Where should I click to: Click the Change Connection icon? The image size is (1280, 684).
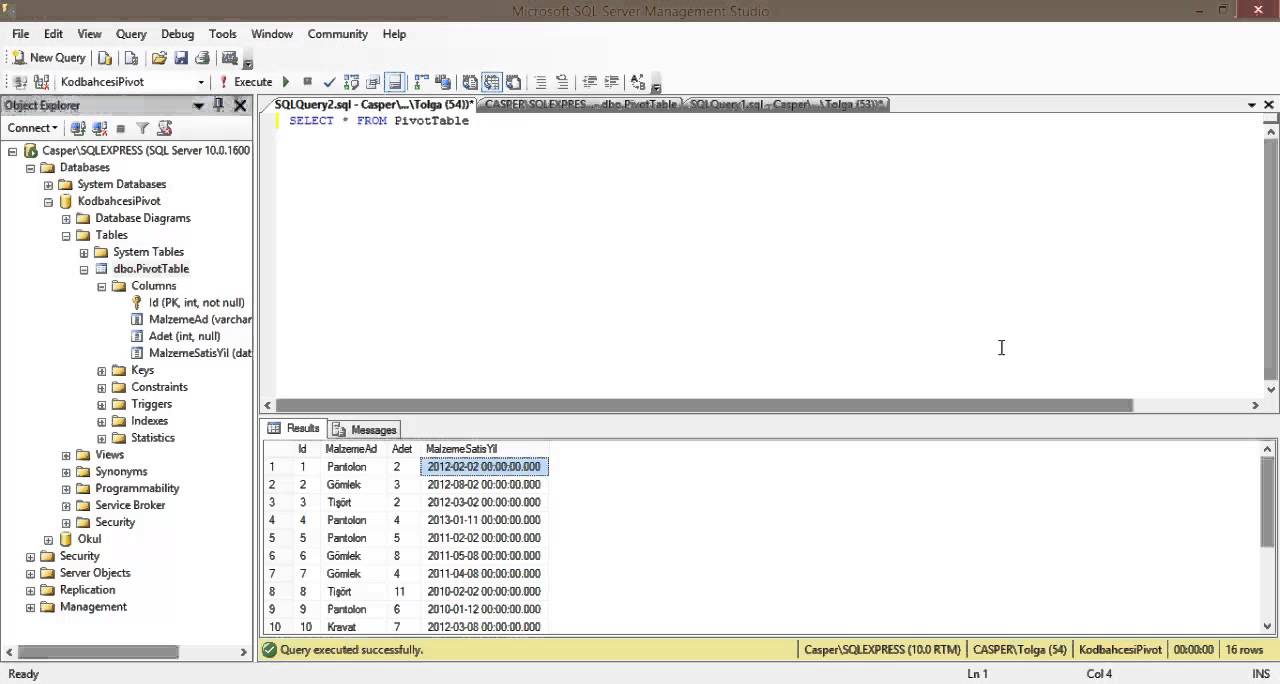tap(40, 82)
